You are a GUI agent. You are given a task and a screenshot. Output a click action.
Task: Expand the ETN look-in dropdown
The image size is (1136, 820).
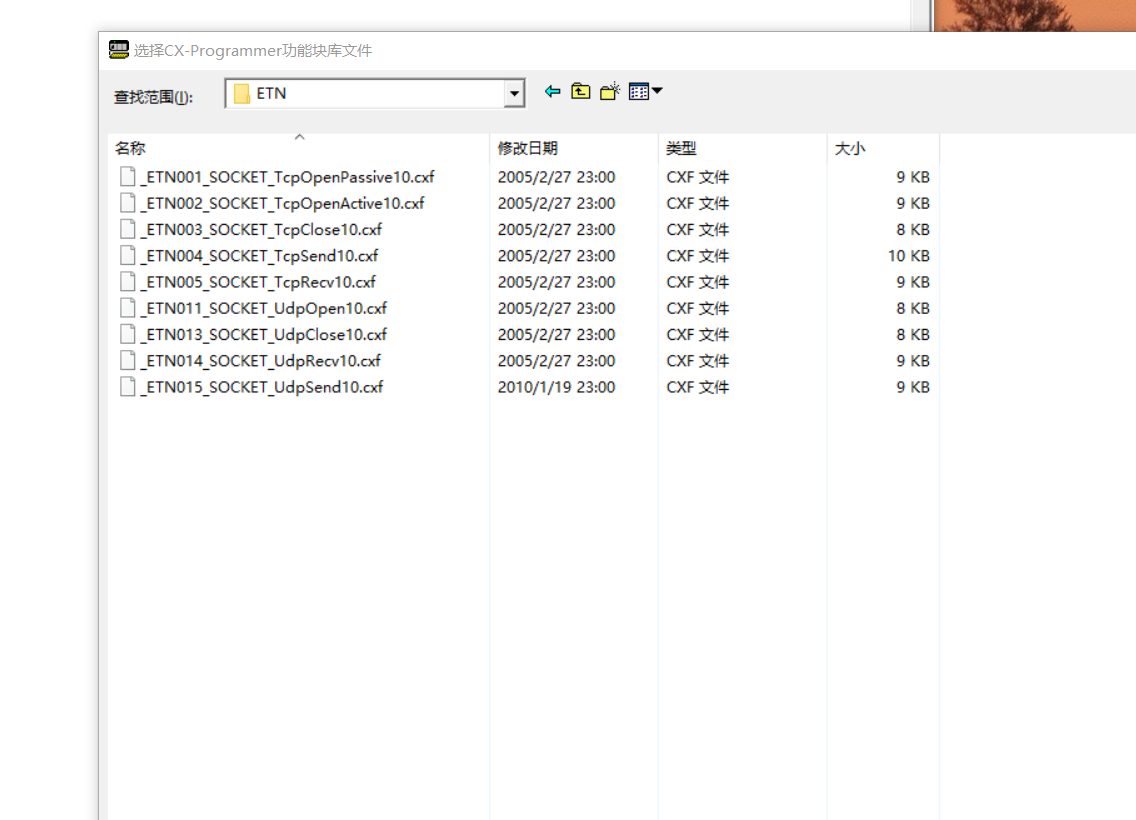[515, 94]
